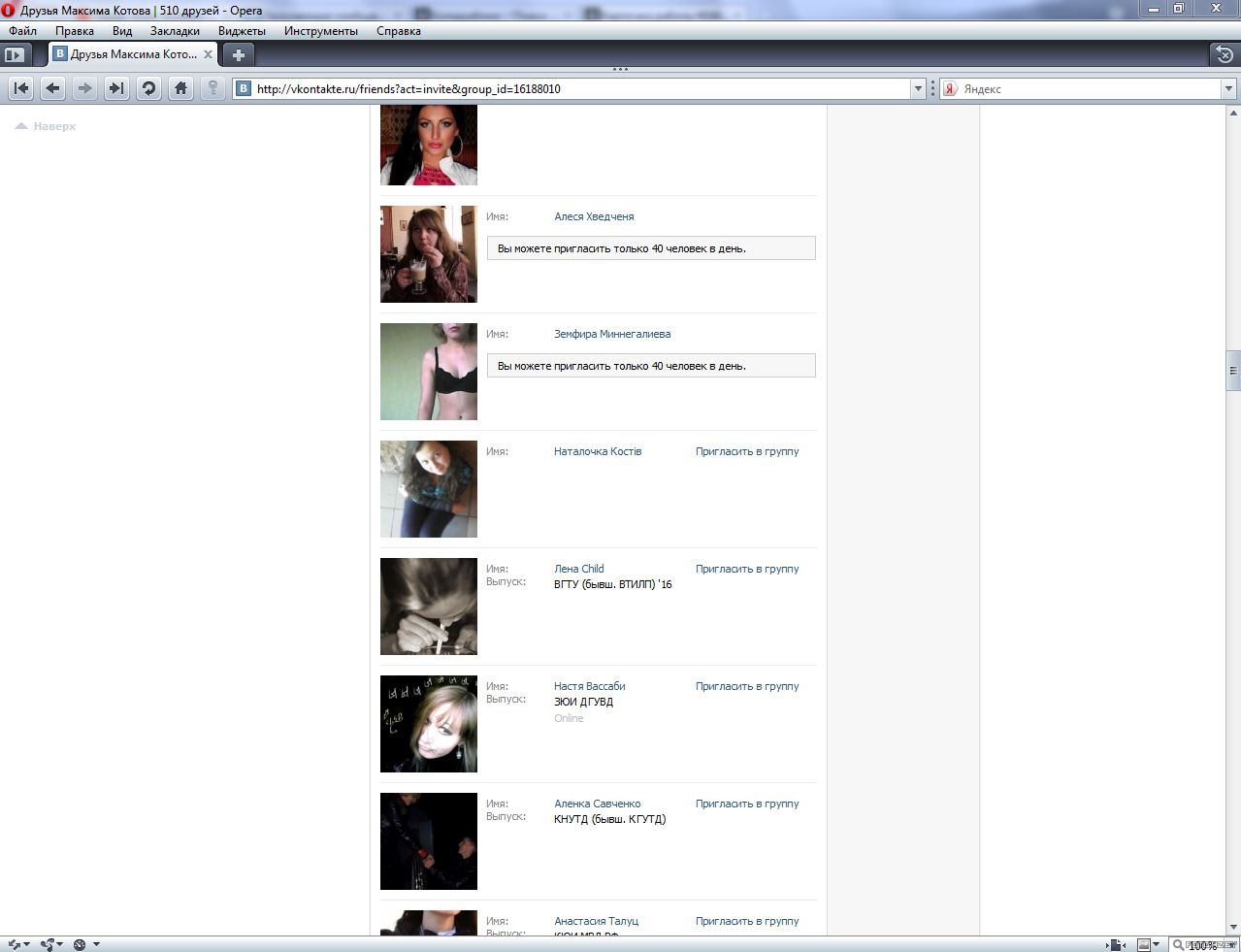This screenshot has height=952, width=1241.
Task: Select the Друзья Максима Кото... tab
Action: 133,54
